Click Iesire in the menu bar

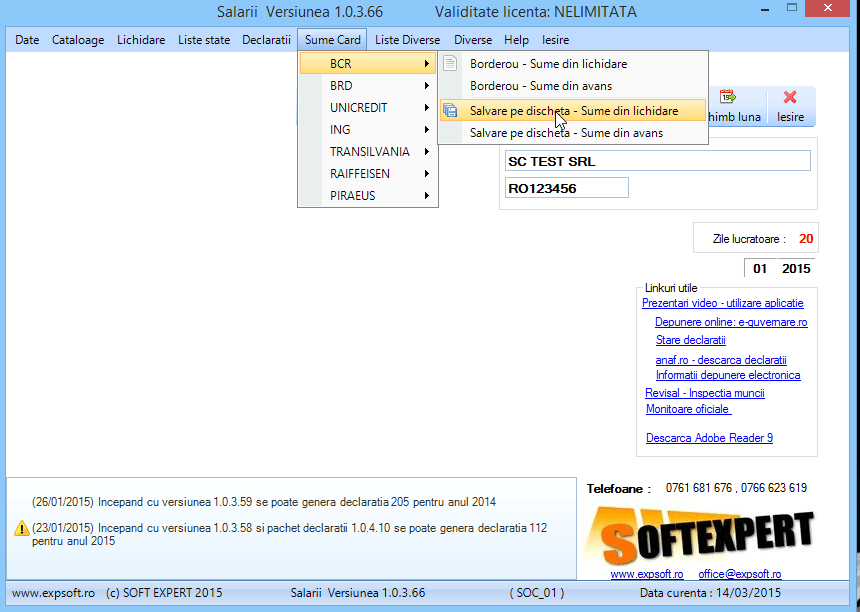[556, 40]
